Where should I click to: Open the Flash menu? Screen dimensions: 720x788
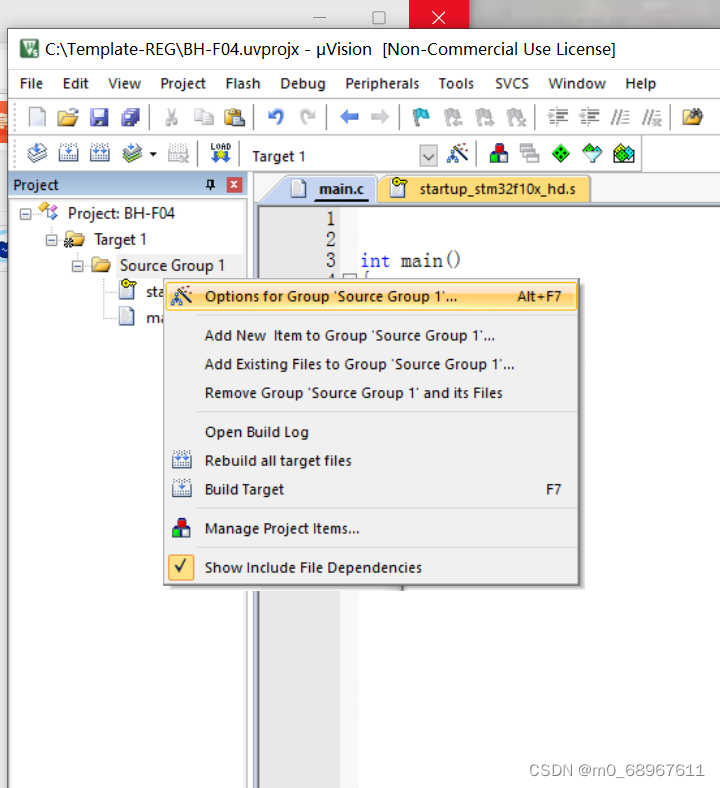pyautogui.click(x=243, y=83)
